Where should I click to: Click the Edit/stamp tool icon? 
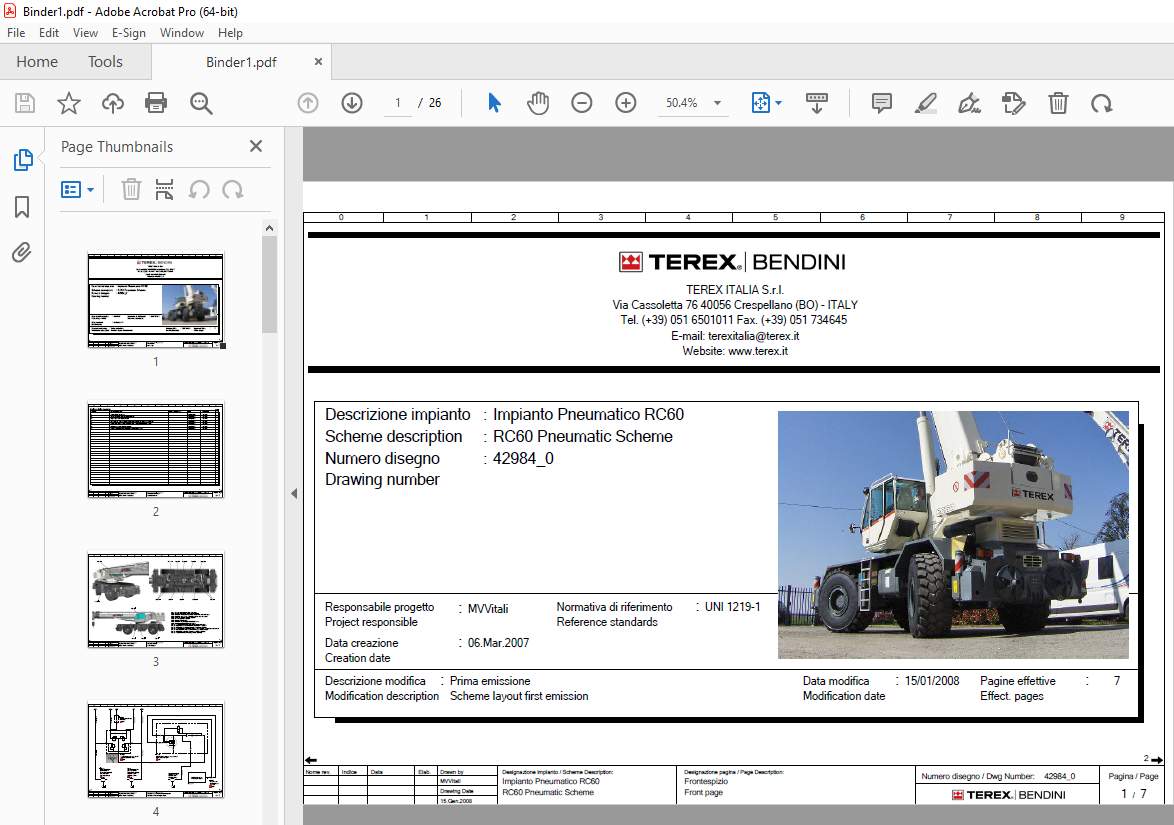(x=1013, y=103)
